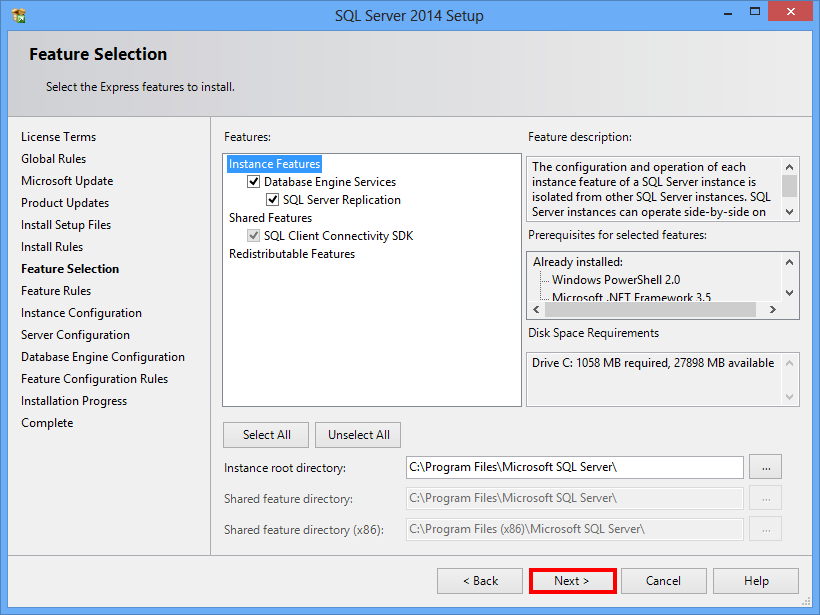This screenshot has height=615, width=820.
Task: Go to the Next setup page
Action: click(x=572, y=581)
